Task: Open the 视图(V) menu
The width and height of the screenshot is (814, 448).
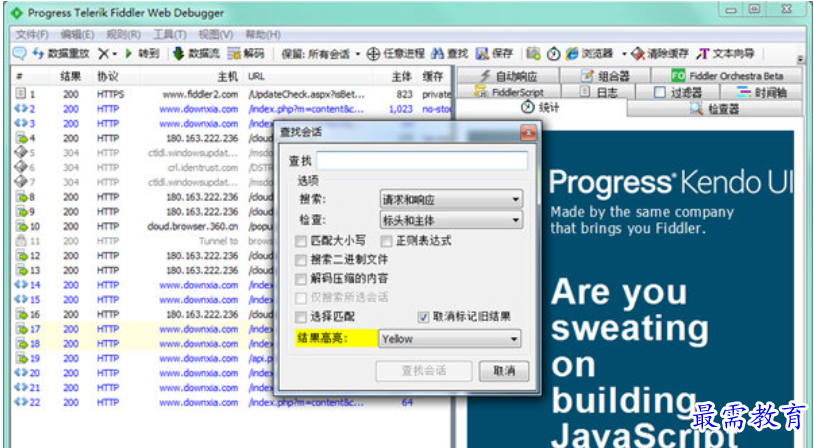Action: [x=215, y=35]
